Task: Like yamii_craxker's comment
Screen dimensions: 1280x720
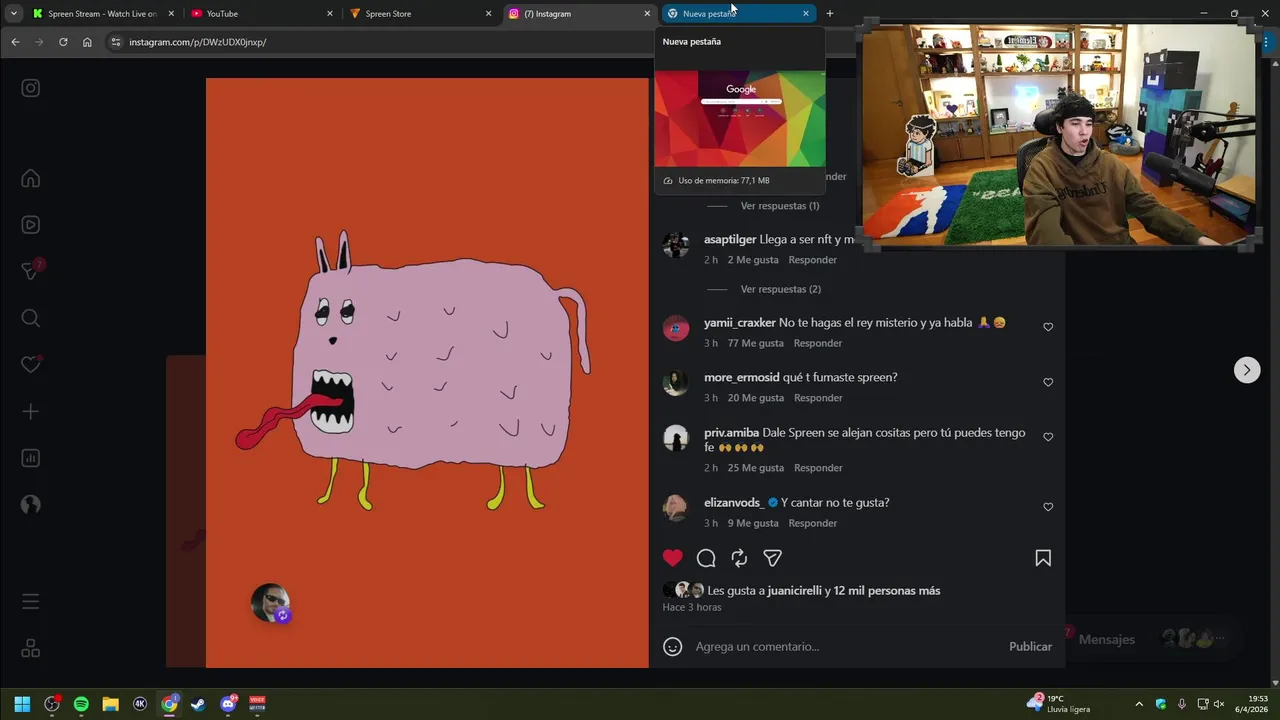Action: [x=1048, y=327]
